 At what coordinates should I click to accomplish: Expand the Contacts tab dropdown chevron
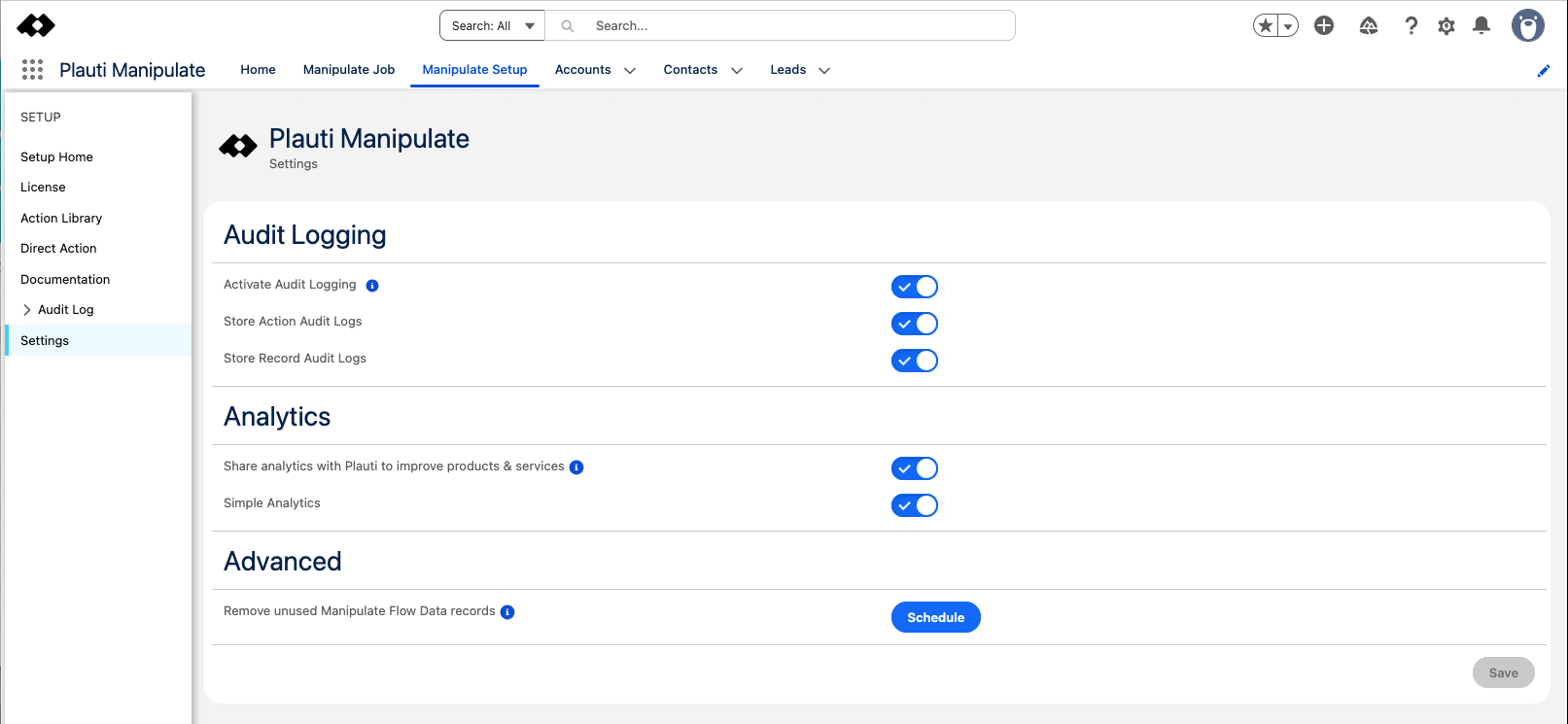tap(737, 71)
